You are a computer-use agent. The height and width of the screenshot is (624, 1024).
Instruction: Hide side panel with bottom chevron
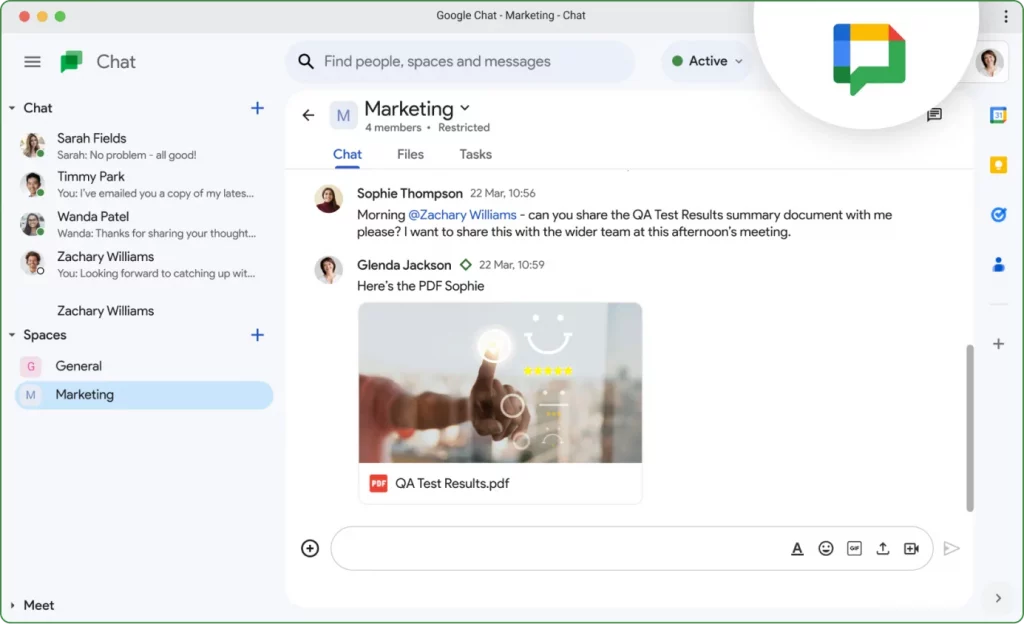pos(998,598)
